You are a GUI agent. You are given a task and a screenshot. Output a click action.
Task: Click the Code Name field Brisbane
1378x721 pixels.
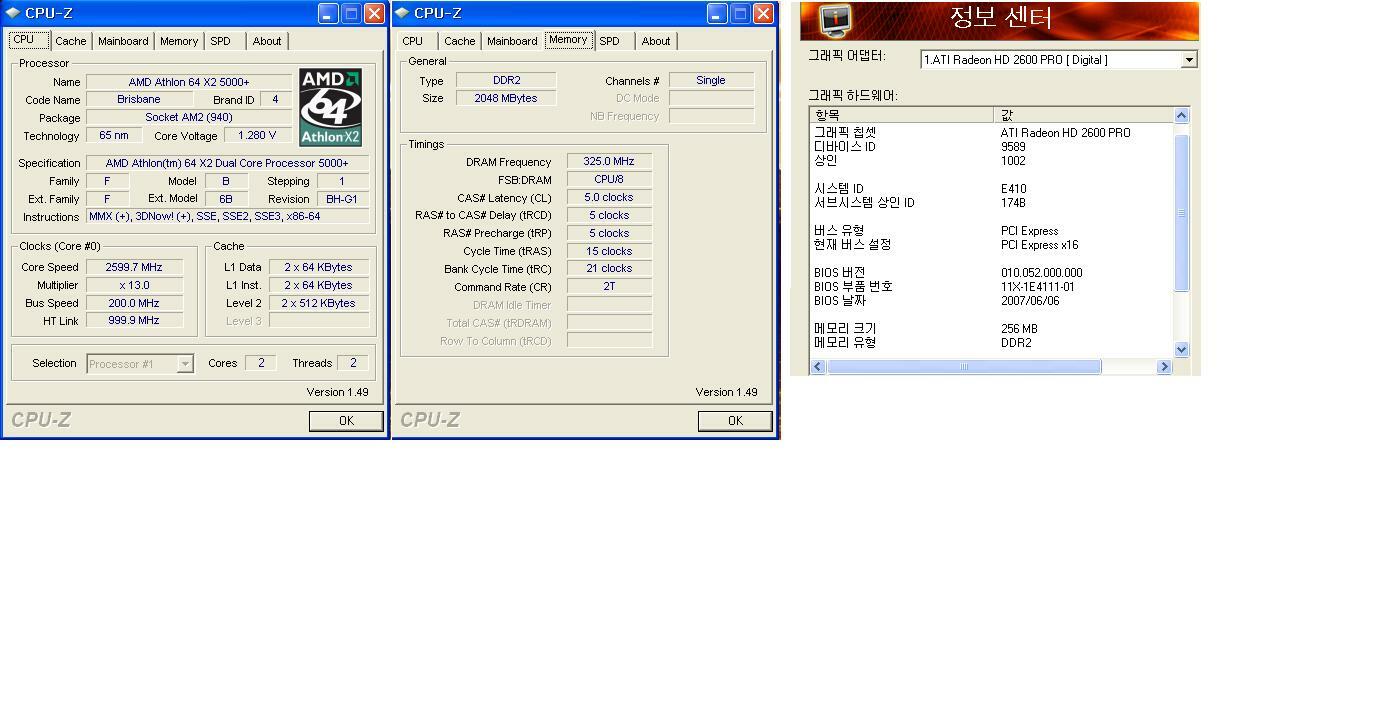click(138, 100)
